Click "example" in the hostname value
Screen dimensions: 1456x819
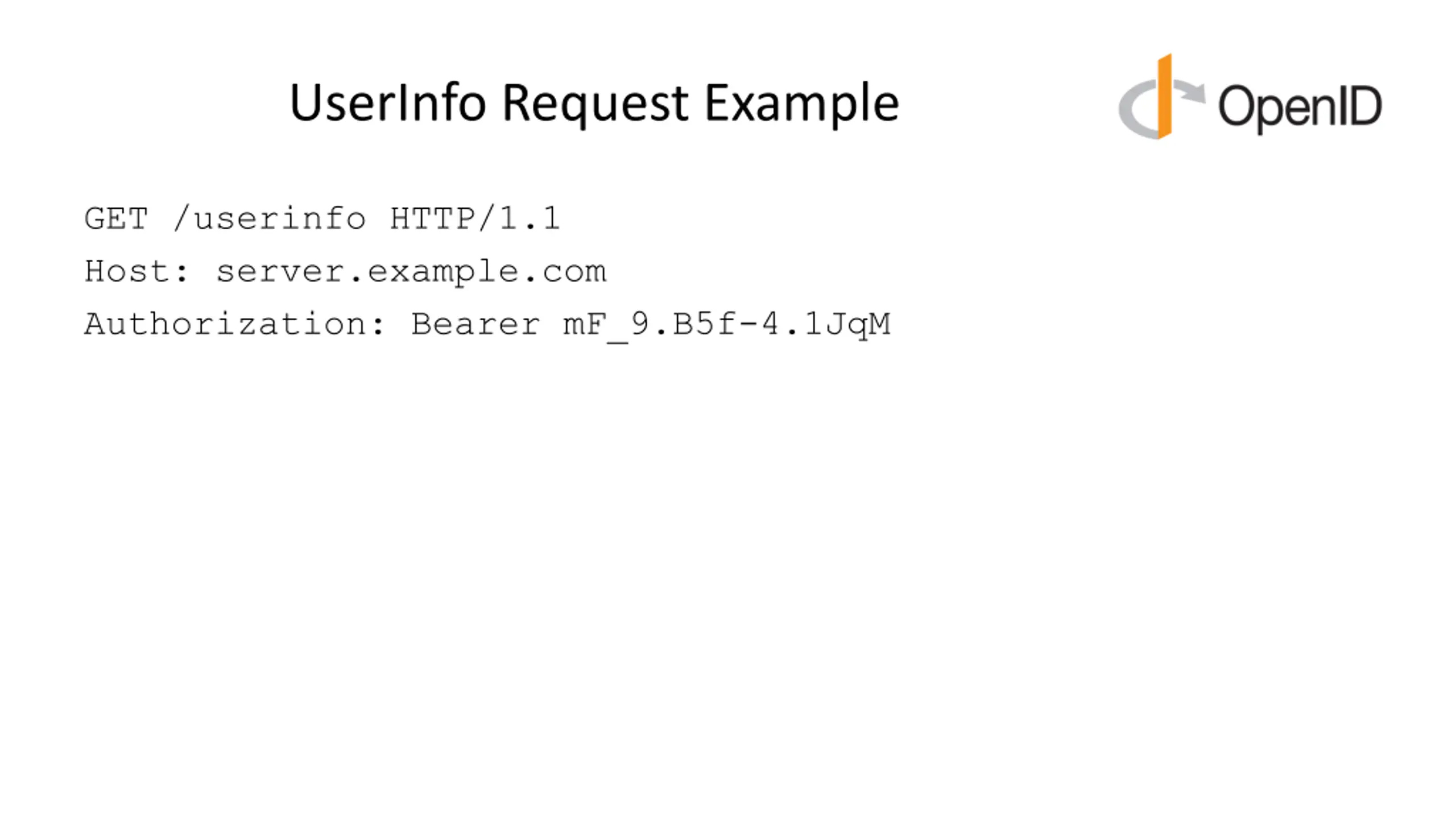[x=443, y=271]
